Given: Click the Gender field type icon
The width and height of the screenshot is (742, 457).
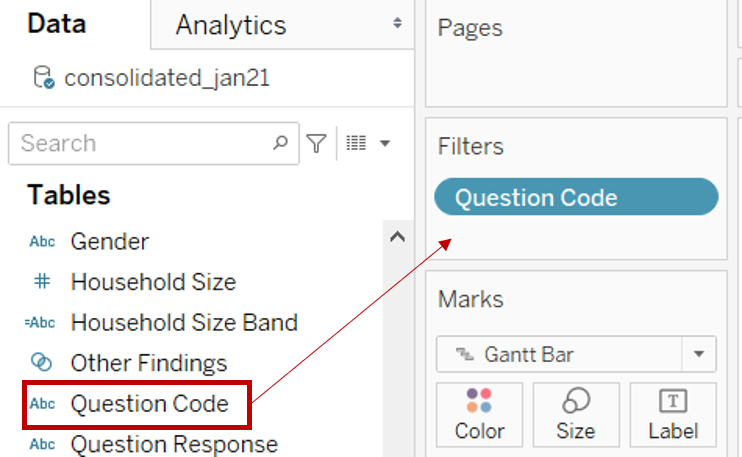Looking at the screenshot, I should [42, 242].
